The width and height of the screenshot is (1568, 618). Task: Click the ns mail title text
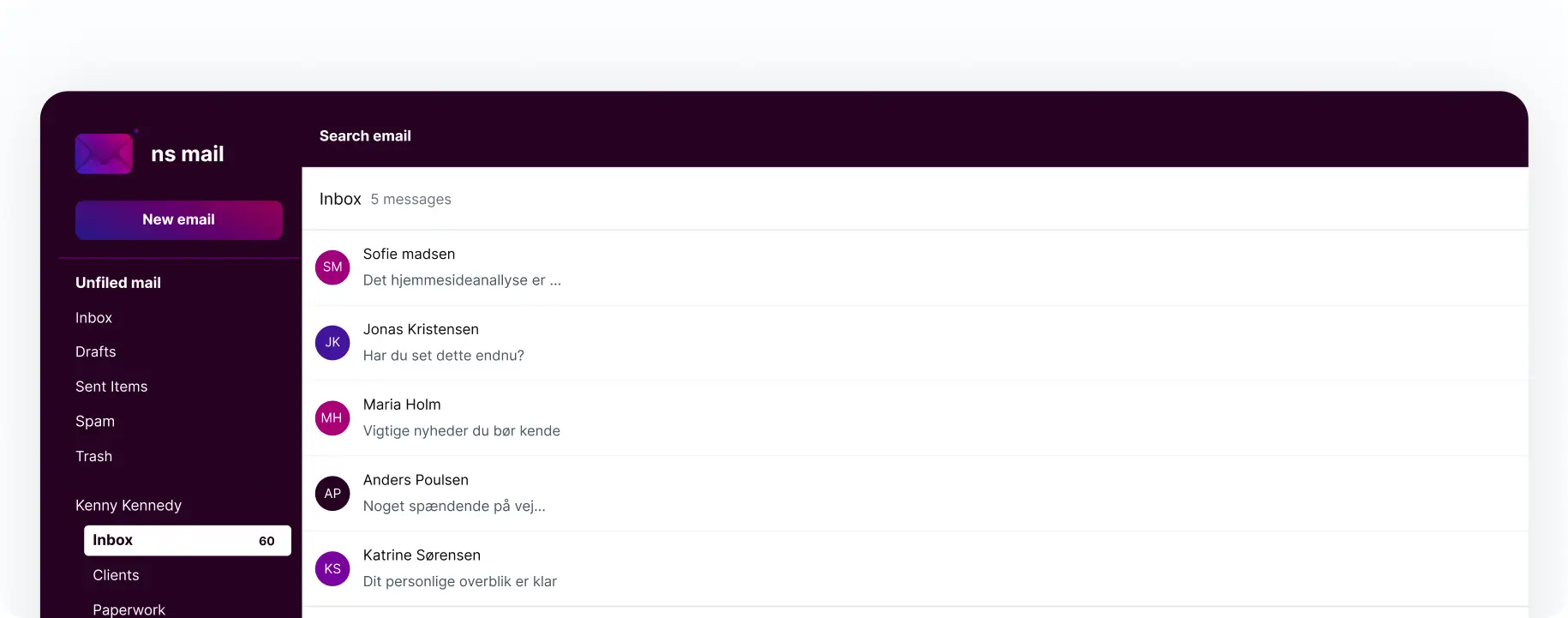click(188, 154)
